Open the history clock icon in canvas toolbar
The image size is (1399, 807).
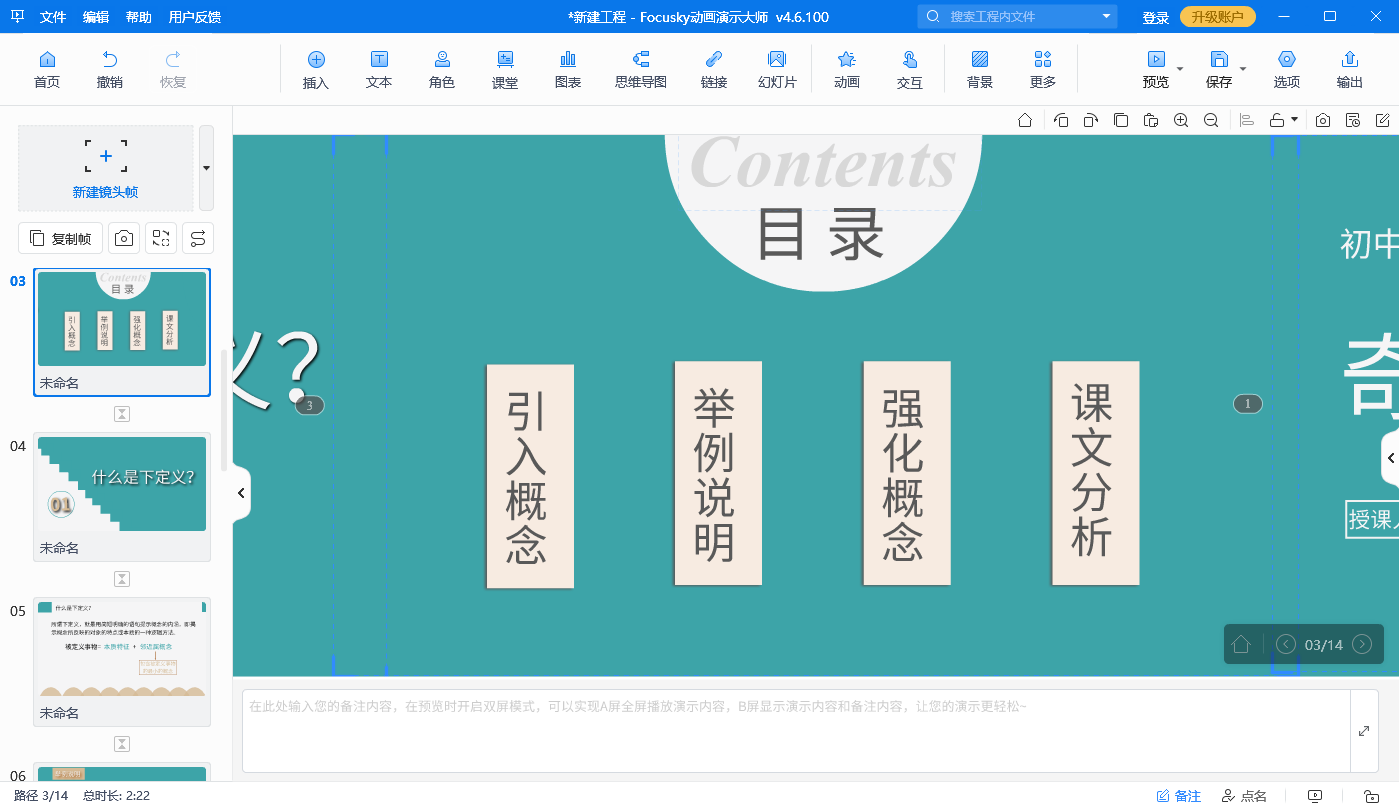[x=1353, y=120]
